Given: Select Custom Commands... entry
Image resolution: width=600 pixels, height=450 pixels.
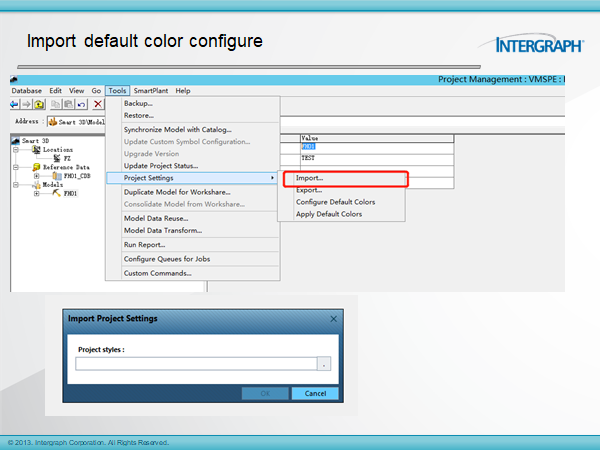Looking at the screenshot, I should (192, 273).
